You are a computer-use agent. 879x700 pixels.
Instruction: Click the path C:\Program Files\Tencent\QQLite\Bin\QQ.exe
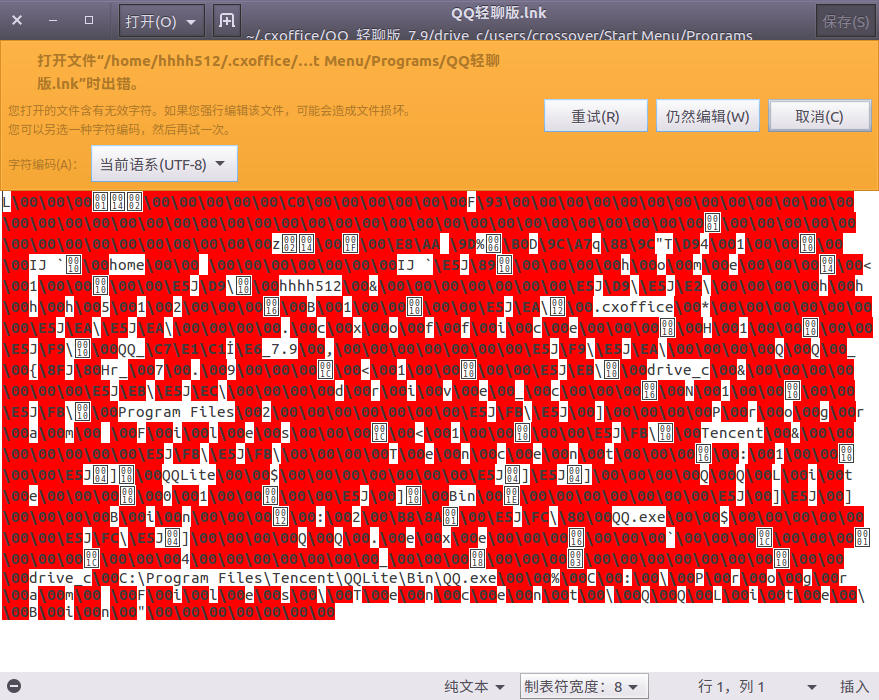[x=308, y=578]
